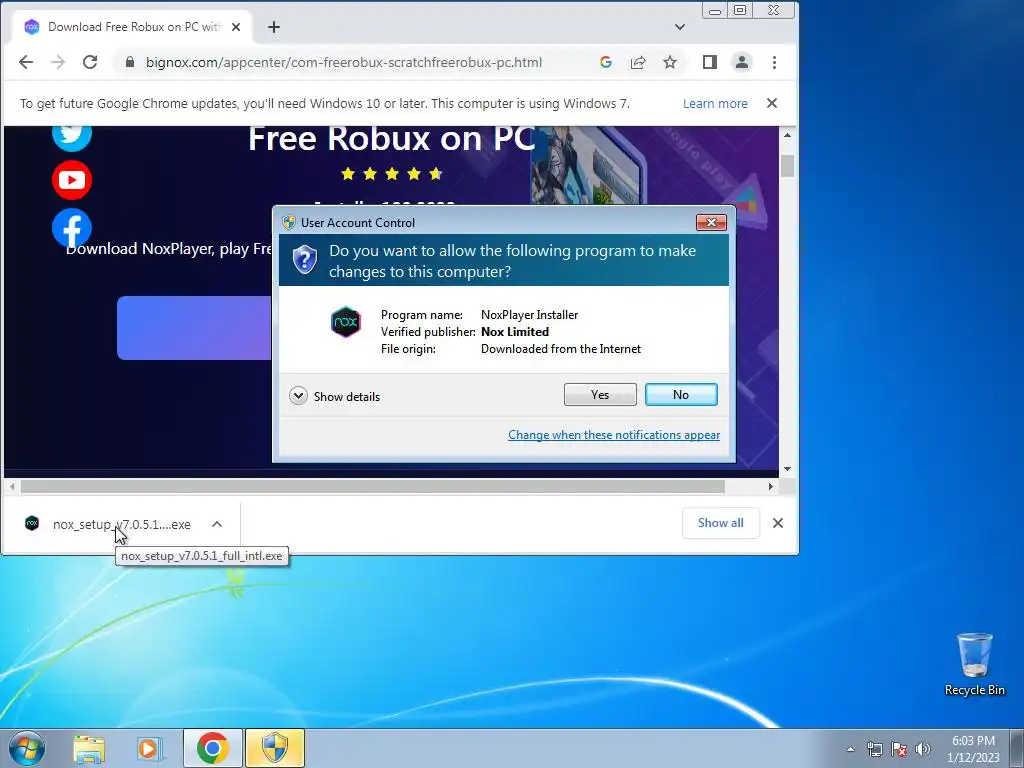Click the vertical scrollbar thumb
The width and height of the screenshot is (1024, 768).
[x=788, y=166]
